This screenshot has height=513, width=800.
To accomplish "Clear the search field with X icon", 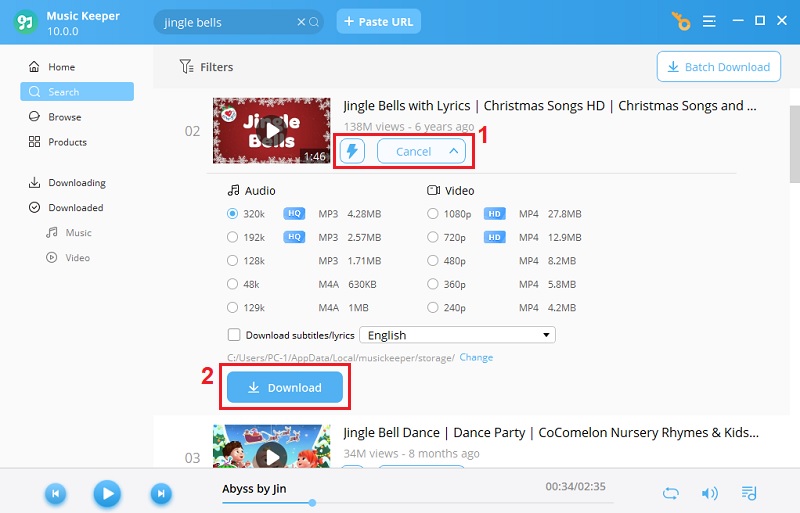I will click(302, 22).
